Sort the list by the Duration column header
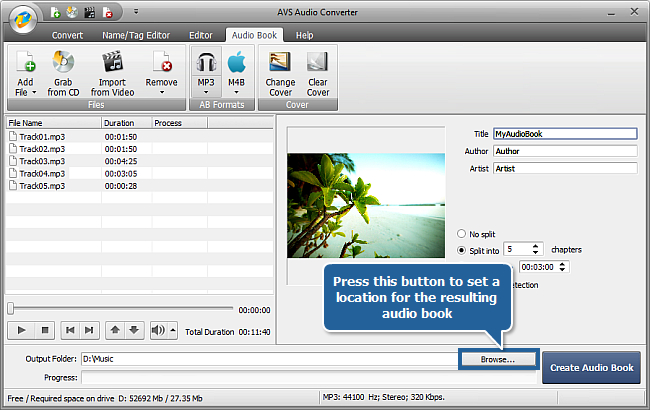The image size is (650, 410). pos(126,123)
